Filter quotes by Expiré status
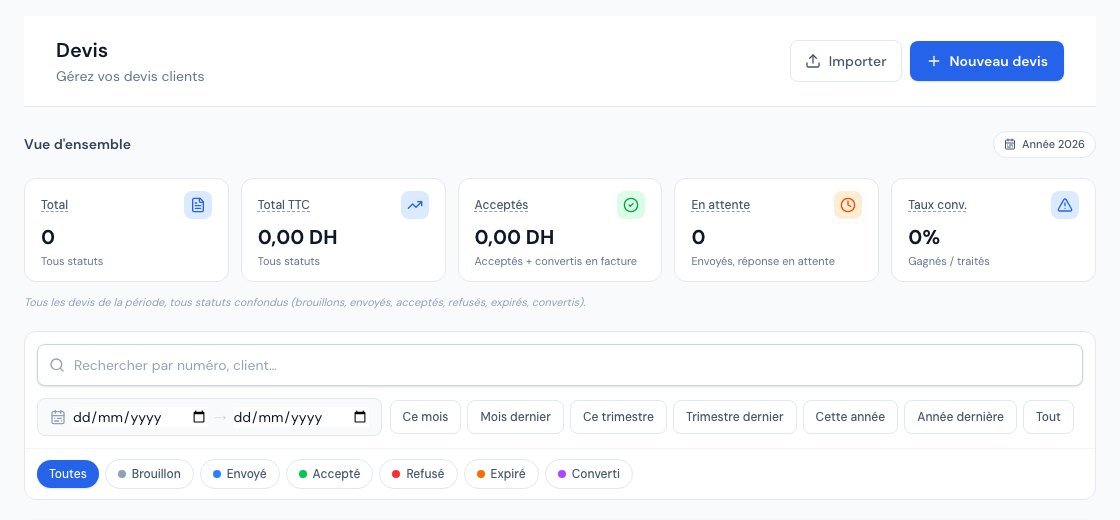The image size is (1120, 520). coord(501,474)
